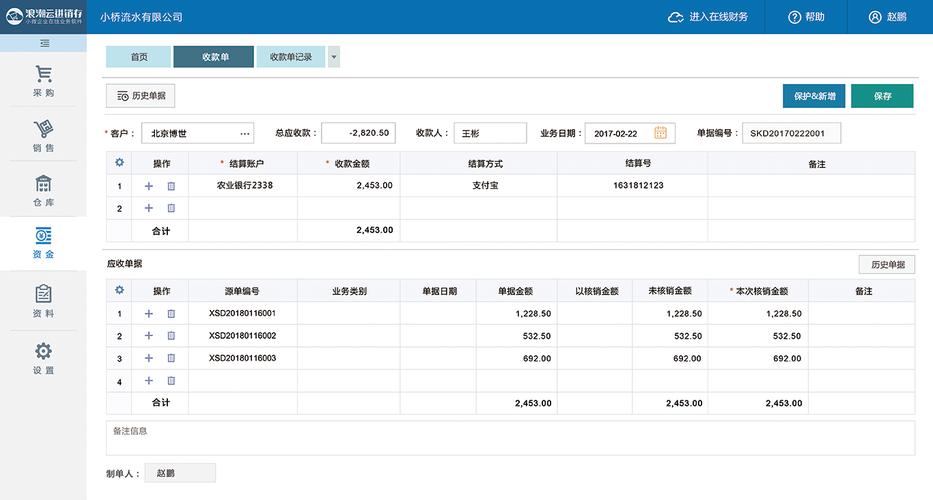Add row after receivable row 4
The image size is (933, 500).
pyautogui.click(x=149, y=380)
